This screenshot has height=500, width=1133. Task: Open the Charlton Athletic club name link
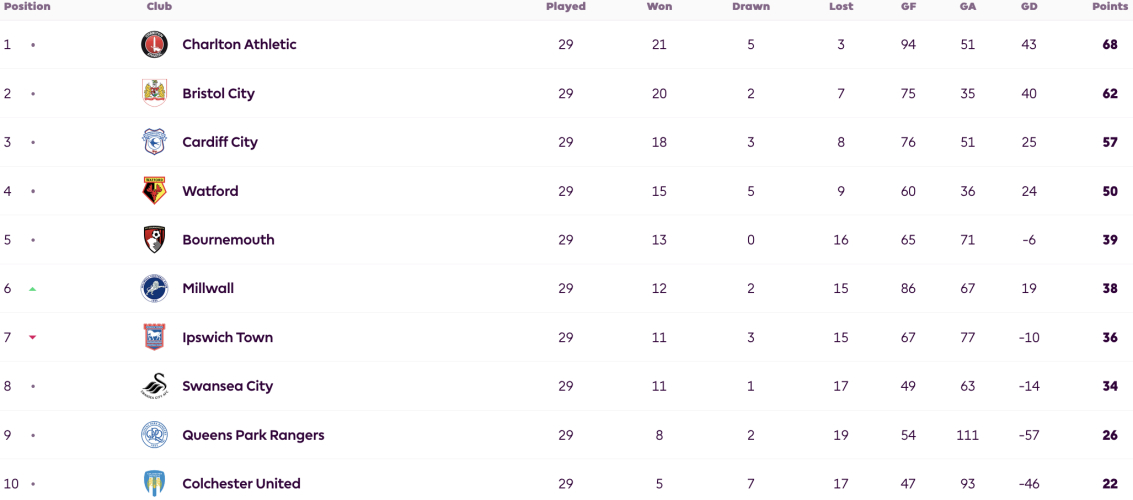click(239, 44)
